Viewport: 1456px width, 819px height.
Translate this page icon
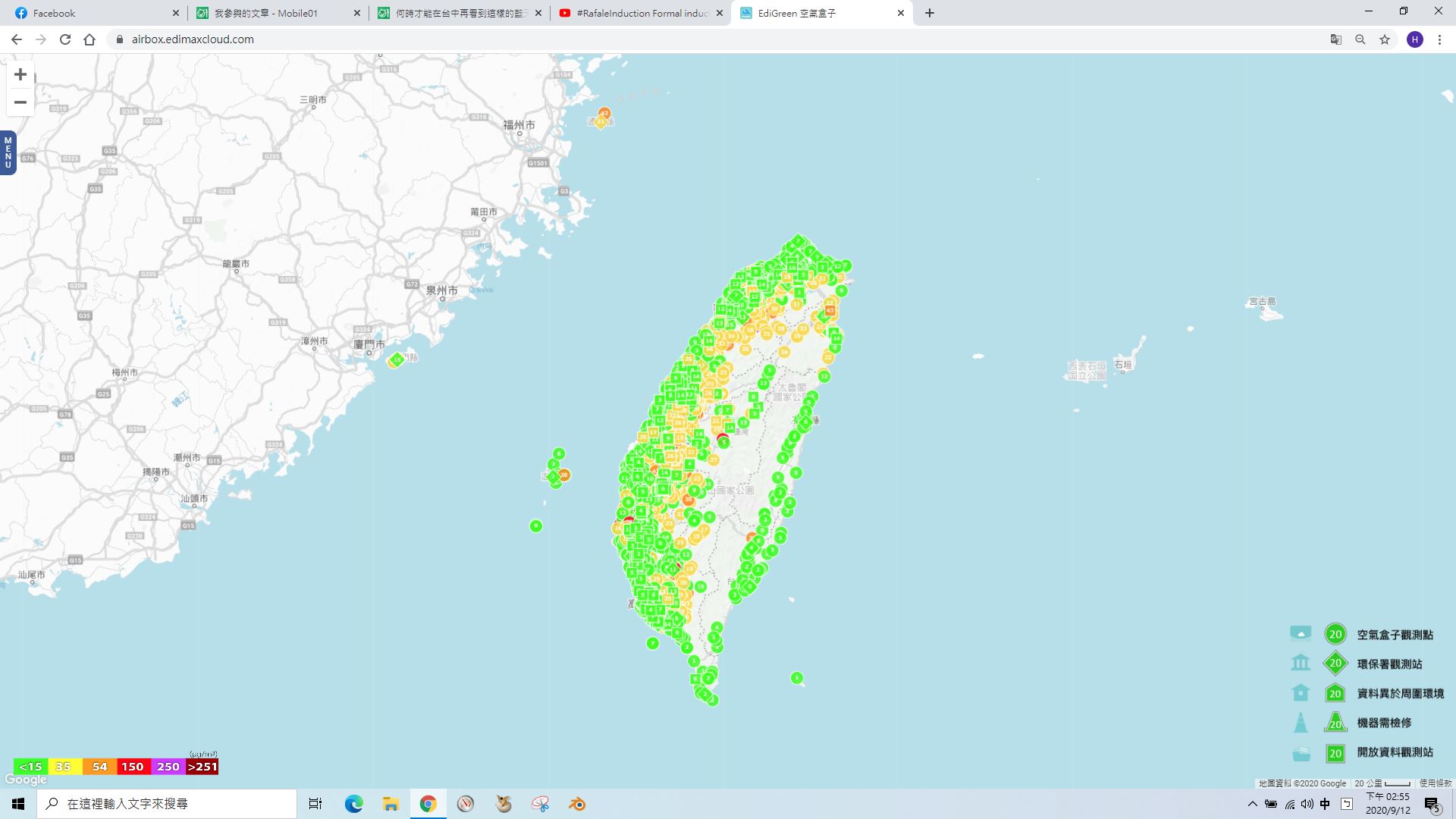pos(1336,39)
